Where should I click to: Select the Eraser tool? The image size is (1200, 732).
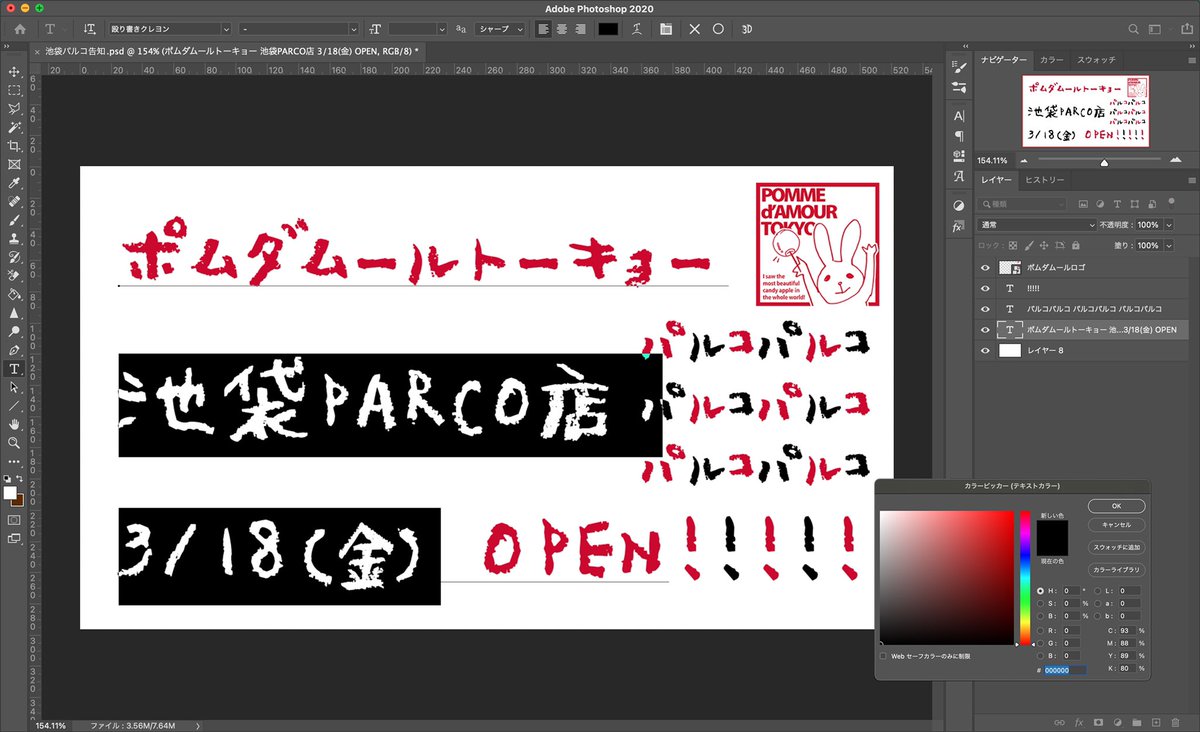click(x=14, y=276)
